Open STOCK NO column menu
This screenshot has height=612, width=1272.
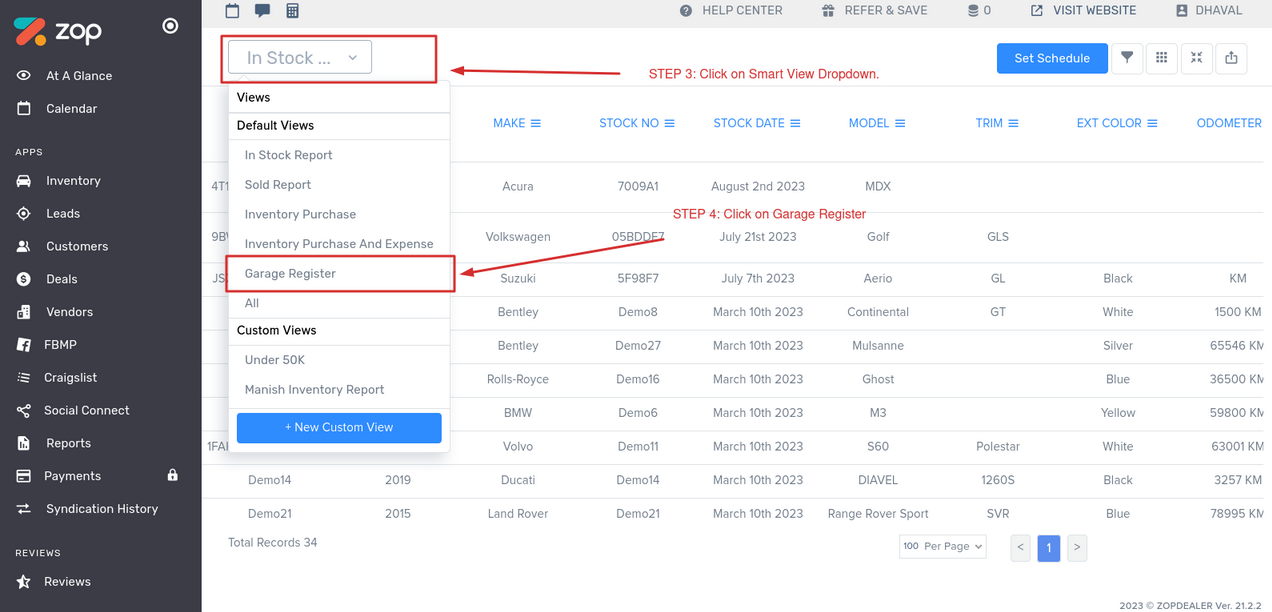[670, 124]
